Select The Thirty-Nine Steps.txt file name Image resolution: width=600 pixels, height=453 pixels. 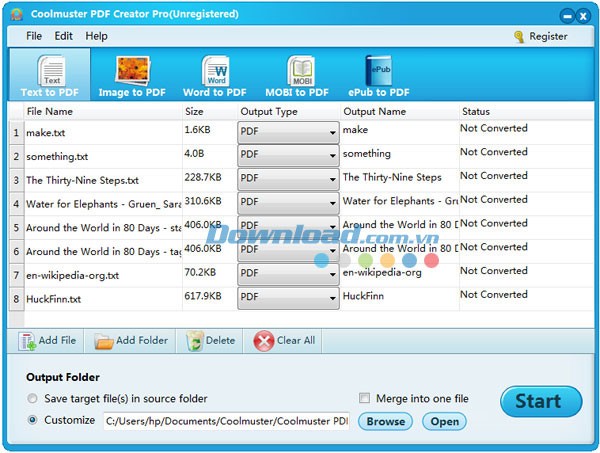[x=82, y=180]
